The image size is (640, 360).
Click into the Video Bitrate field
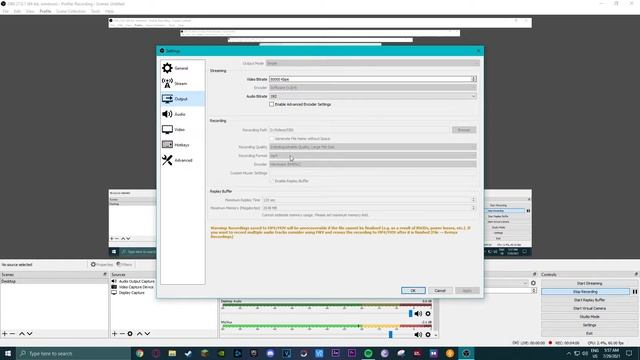(x=370, y=79)
